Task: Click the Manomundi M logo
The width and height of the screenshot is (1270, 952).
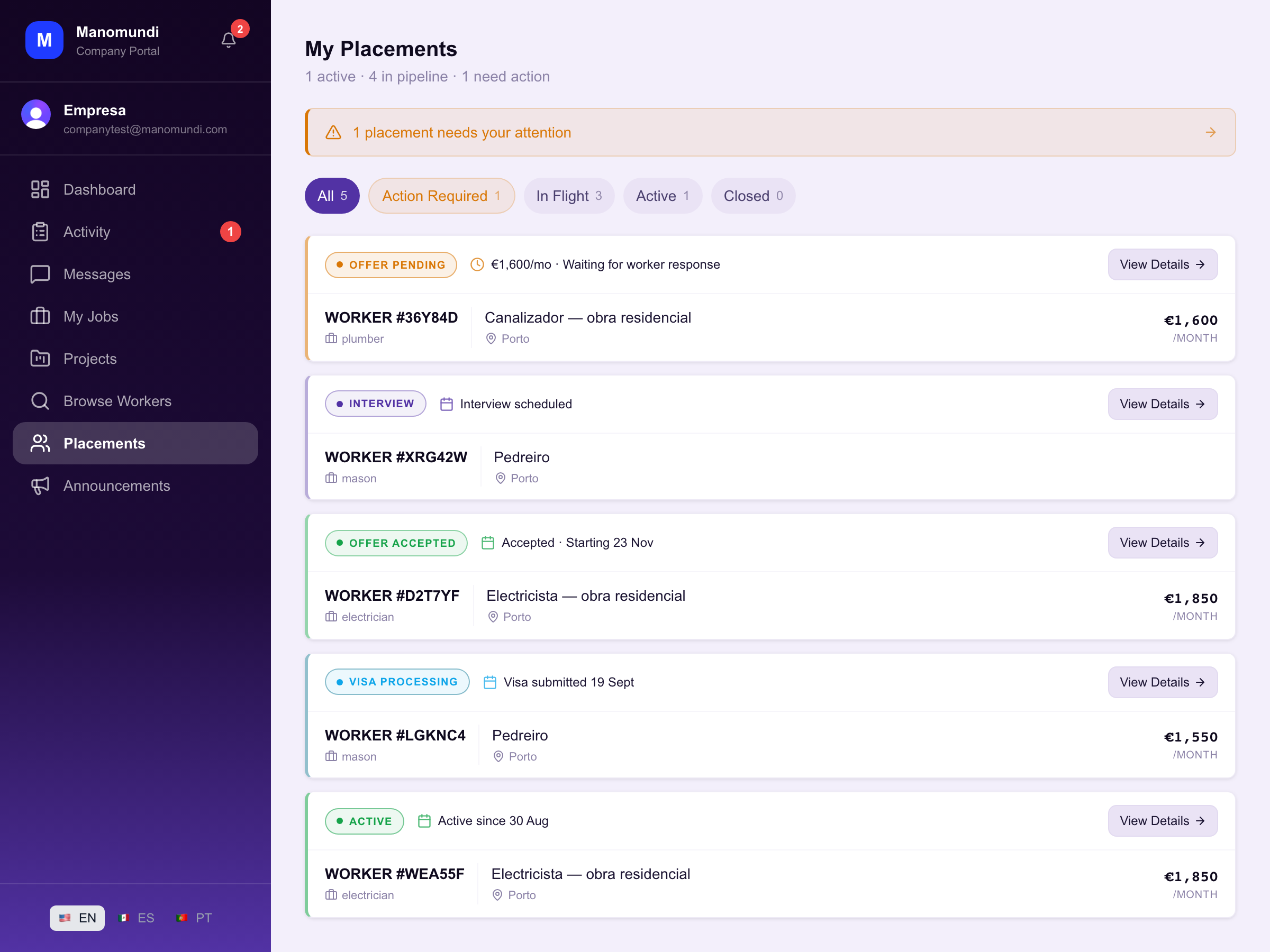Action: (x=44, y=40)
